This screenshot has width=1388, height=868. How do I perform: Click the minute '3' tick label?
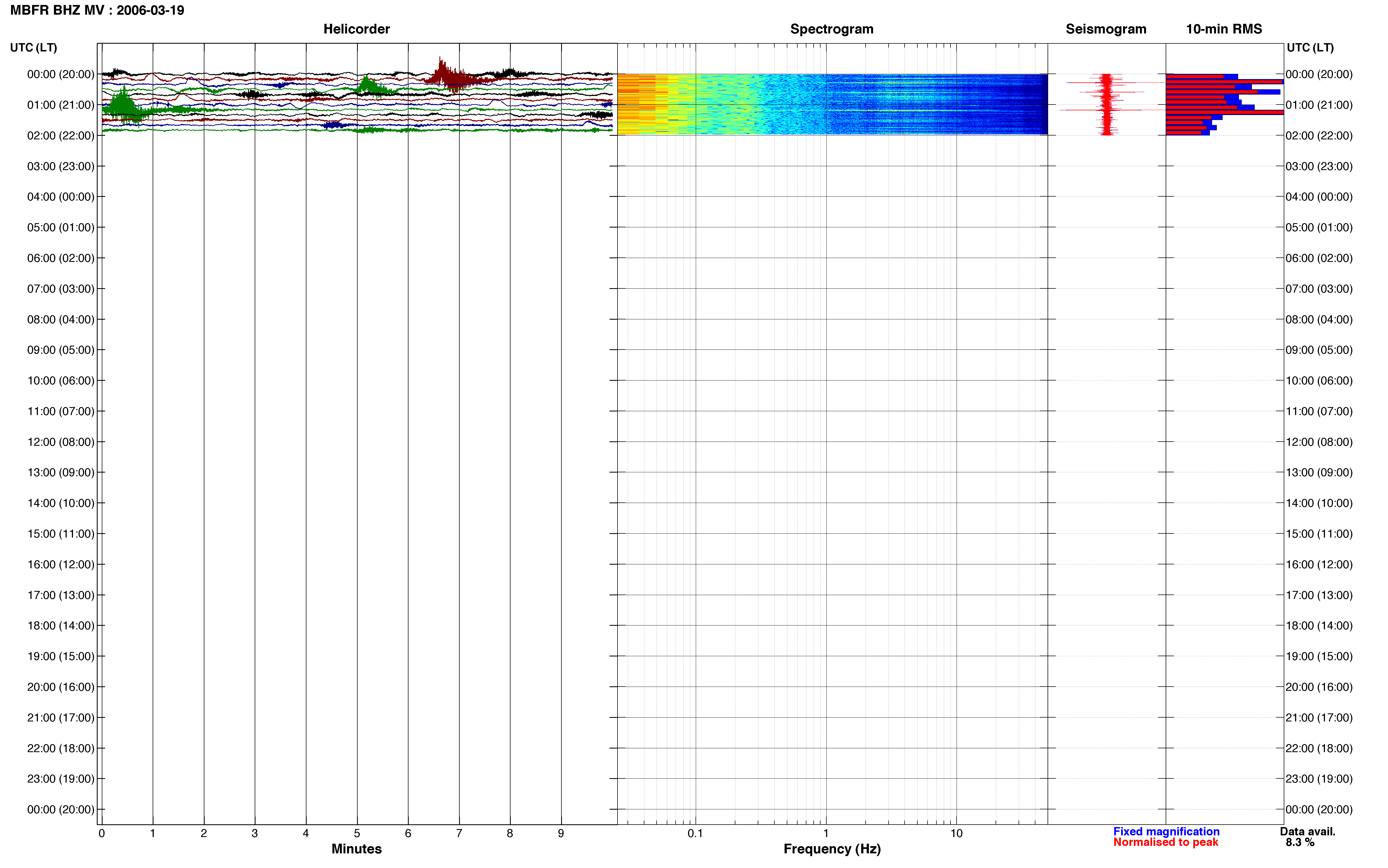[x=255, y=833]
